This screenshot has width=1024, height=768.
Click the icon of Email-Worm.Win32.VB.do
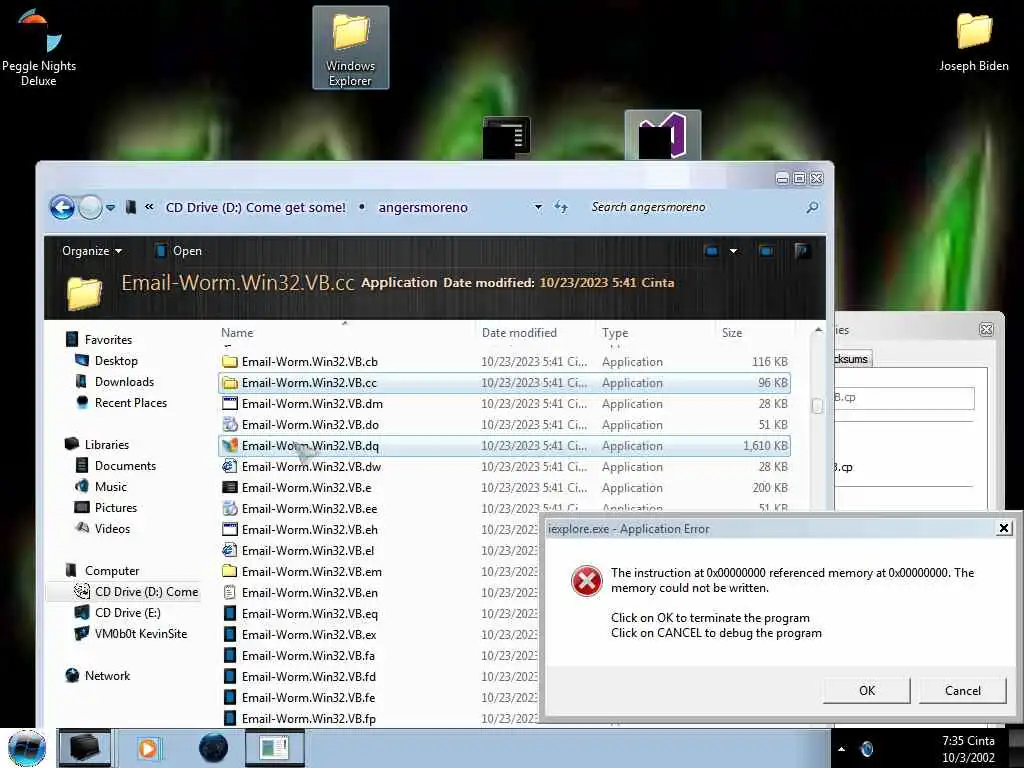coord(230,424)
